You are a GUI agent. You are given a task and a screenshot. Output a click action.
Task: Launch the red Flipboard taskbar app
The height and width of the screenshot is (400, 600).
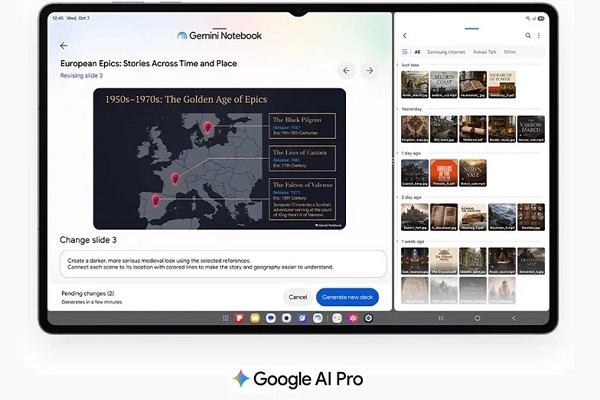pos(240,318)
